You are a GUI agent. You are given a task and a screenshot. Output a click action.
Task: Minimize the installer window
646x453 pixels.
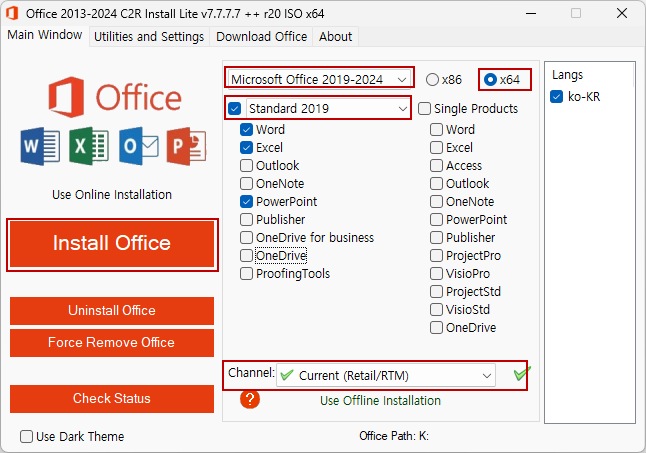coord(531,13)
